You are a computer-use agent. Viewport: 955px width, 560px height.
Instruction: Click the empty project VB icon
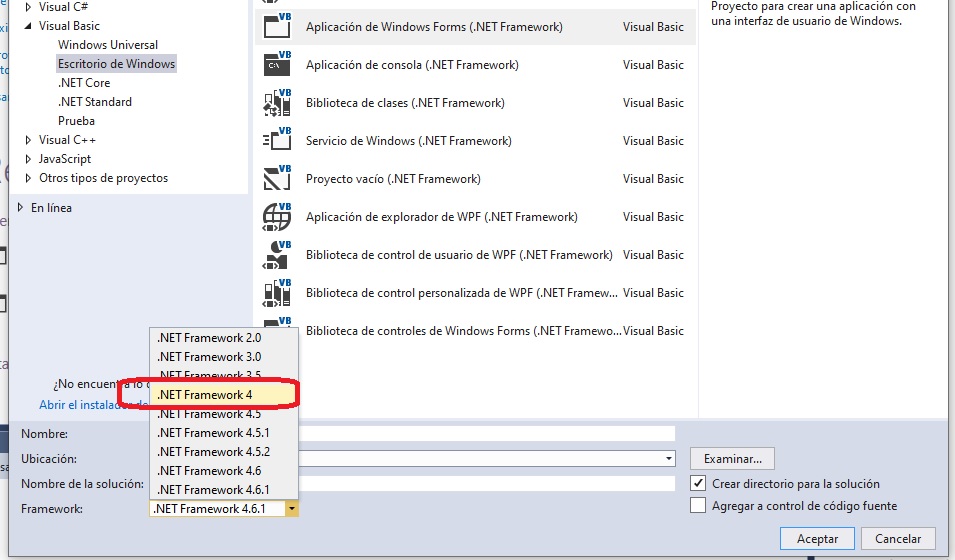point(277,177)
